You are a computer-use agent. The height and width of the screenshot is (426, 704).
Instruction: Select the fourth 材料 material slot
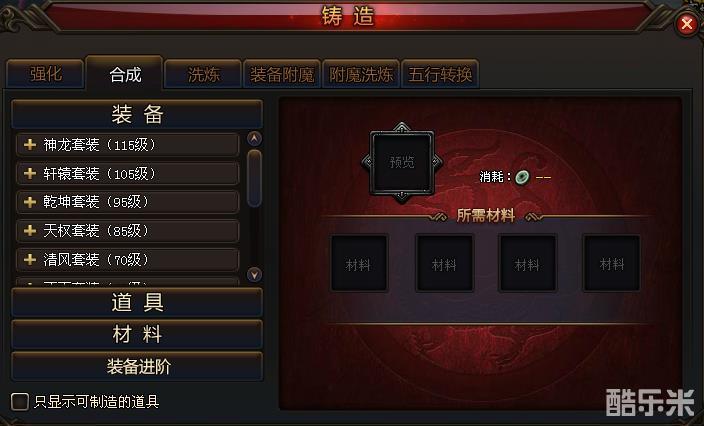click(612, 264)
